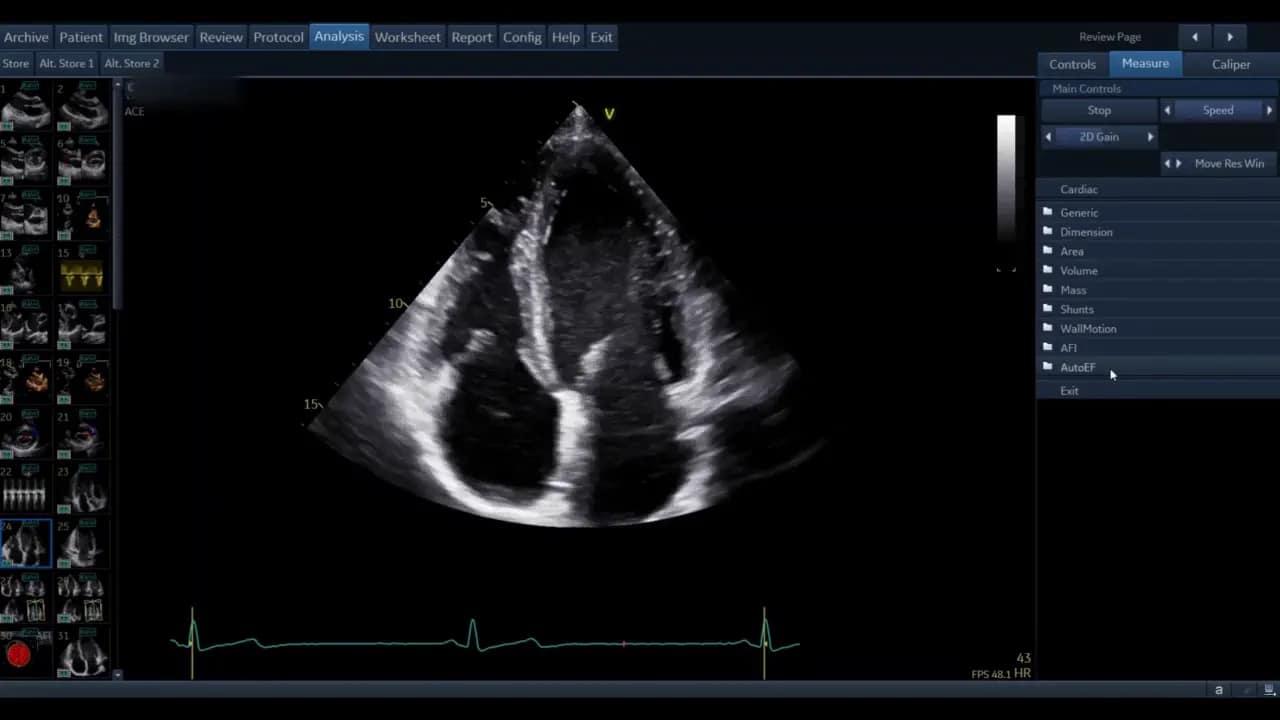Decrease 2D Gain with left arrow
Viewport: 1280px width, 720px height.
coord(1048,137)
